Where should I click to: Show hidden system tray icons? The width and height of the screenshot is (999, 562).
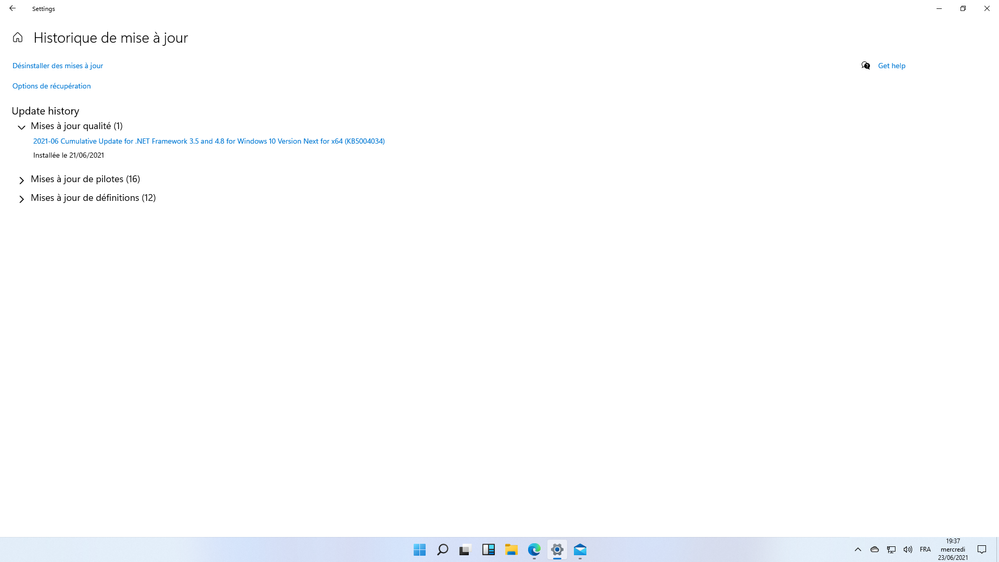(x=858, y=550)
